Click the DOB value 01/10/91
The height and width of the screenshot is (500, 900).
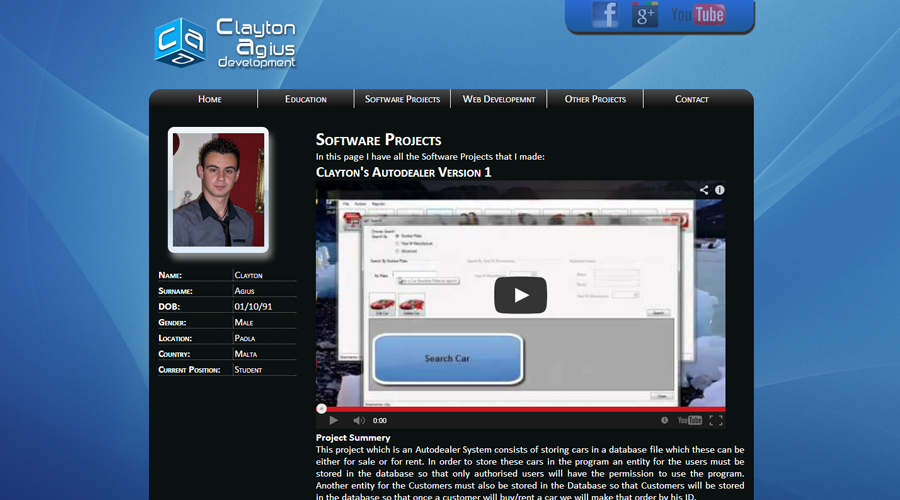253,307
